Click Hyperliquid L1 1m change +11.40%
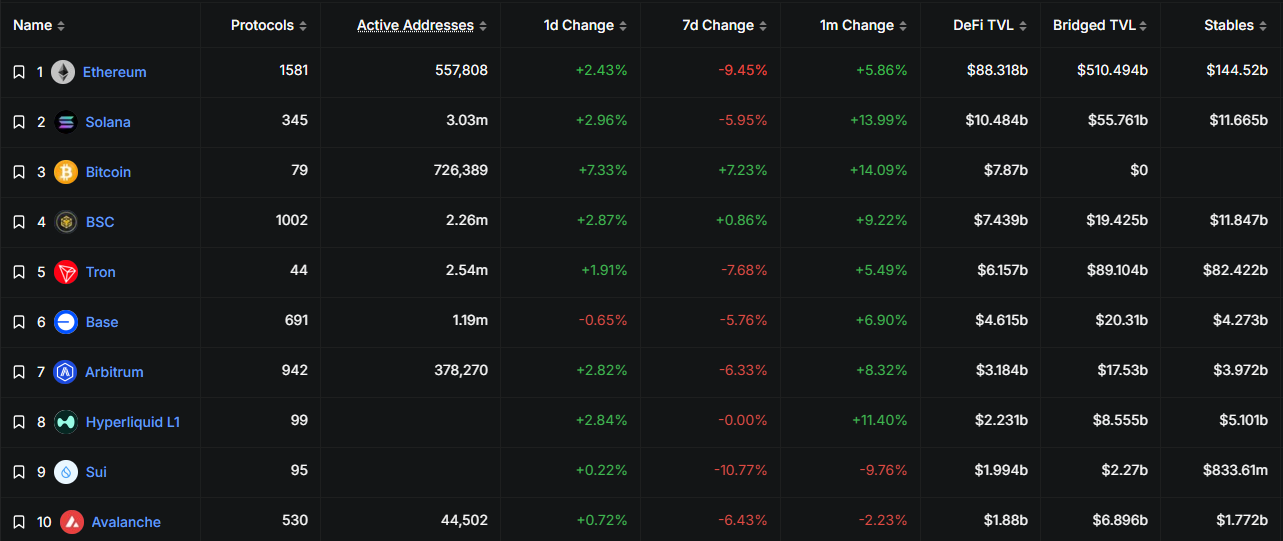 879,420
